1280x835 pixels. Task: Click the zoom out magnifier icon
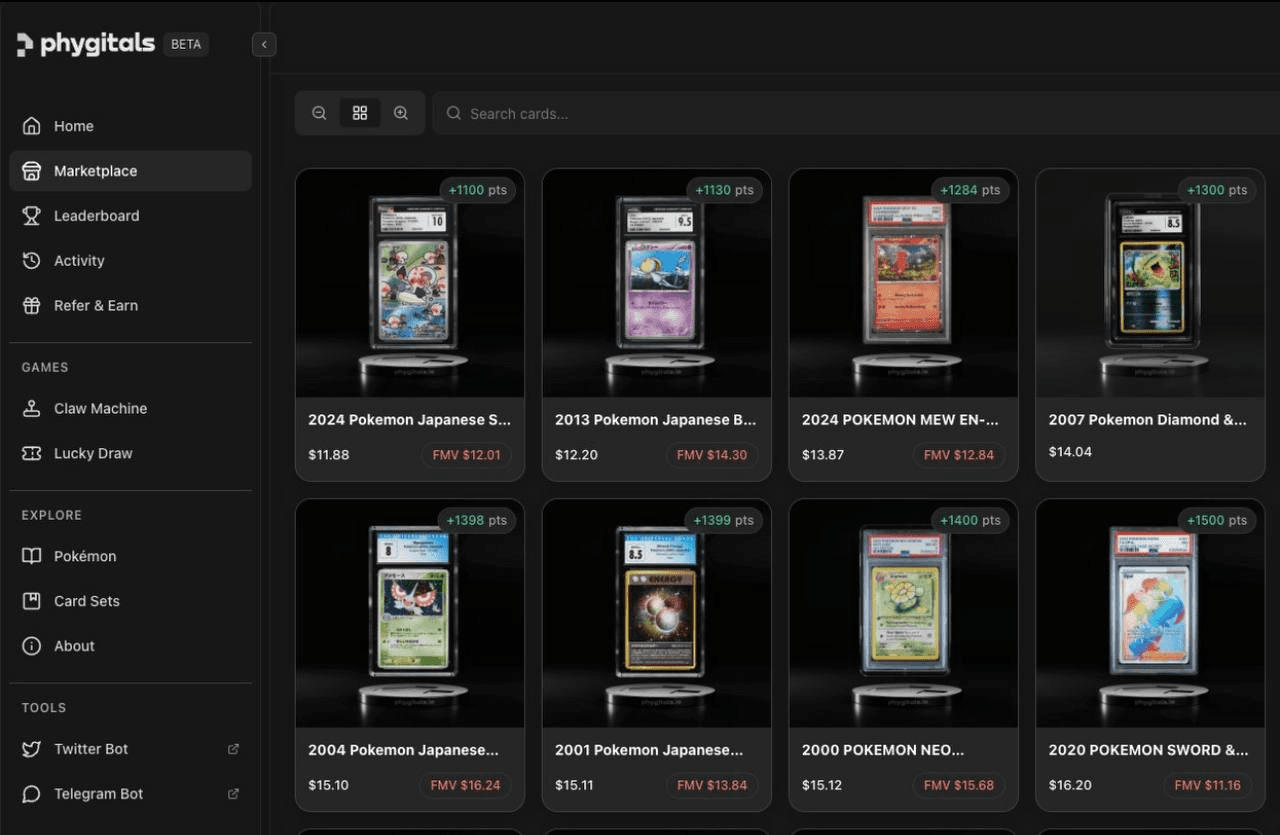pyautogui.click(x=319, y=113)
